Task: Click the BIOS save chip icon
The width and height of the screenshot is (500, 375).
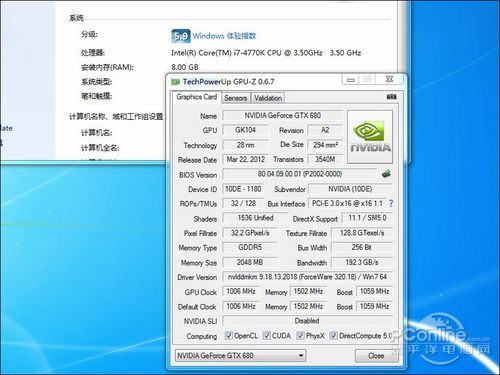Action: (386, 173)
